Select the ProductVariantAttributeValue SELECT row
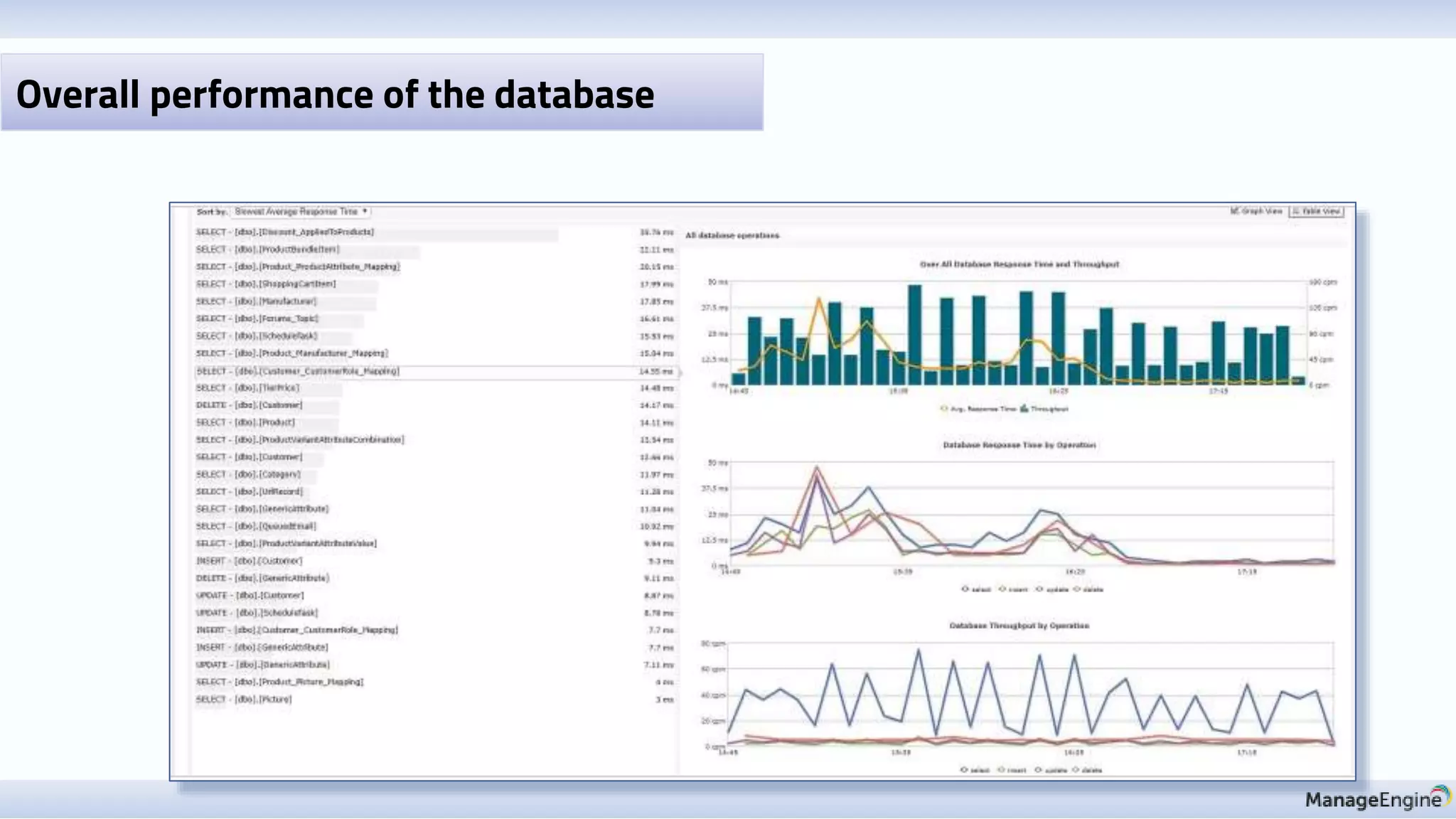Viewport: 1456px width, 819px height. point(434,544)
